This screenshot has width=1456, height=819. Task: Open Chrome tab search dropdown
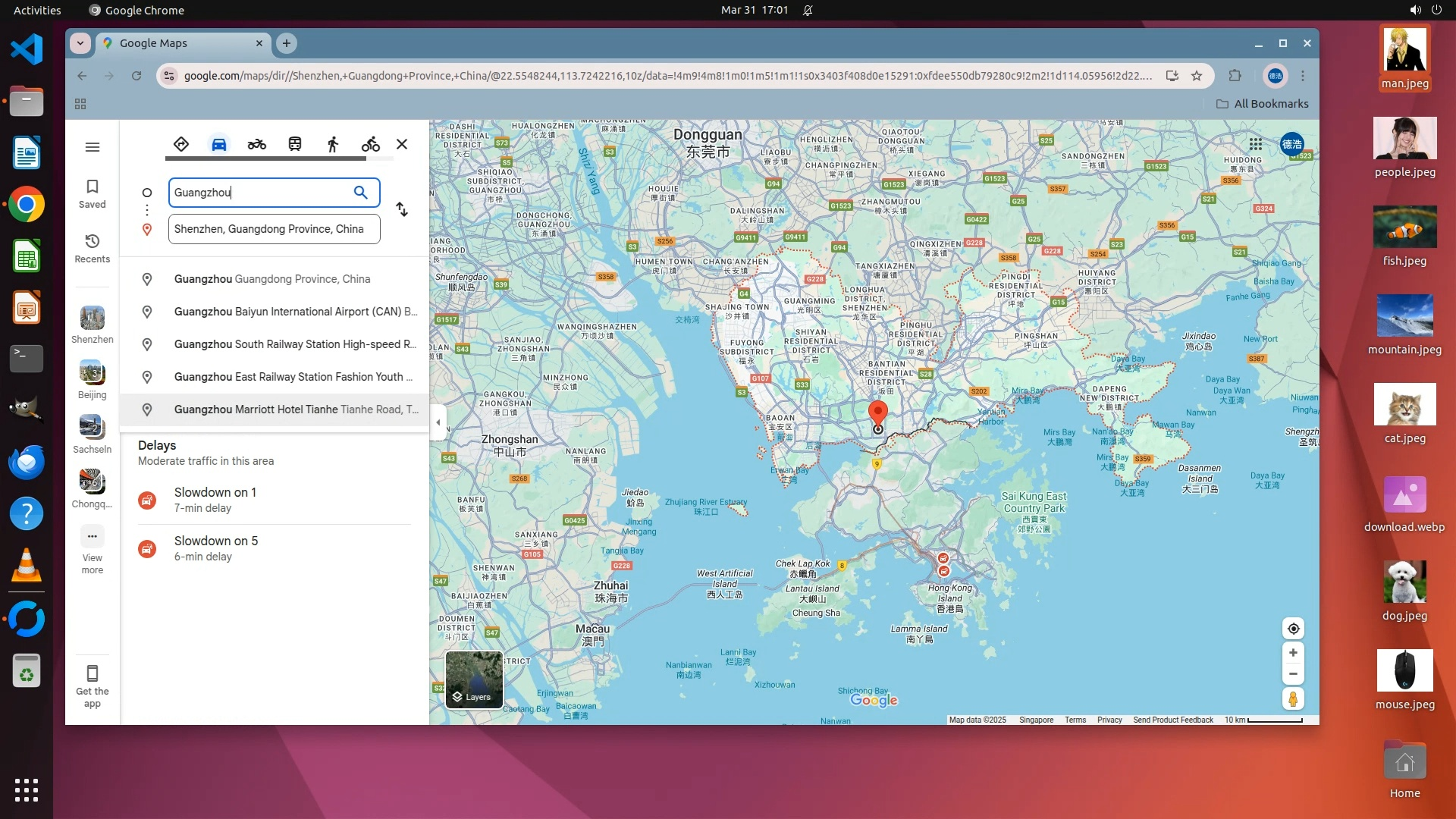click(80, 43)
